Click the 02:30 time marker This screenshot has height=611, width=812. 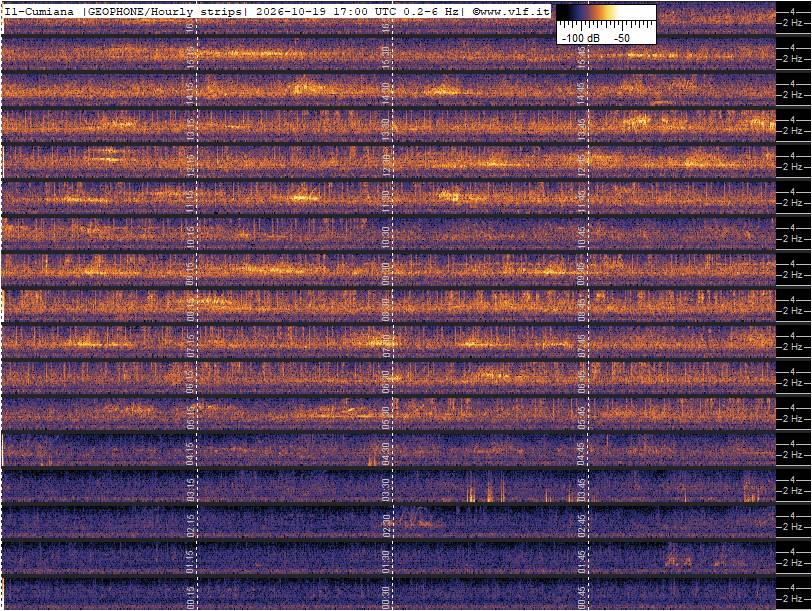[x=386, y=526]
